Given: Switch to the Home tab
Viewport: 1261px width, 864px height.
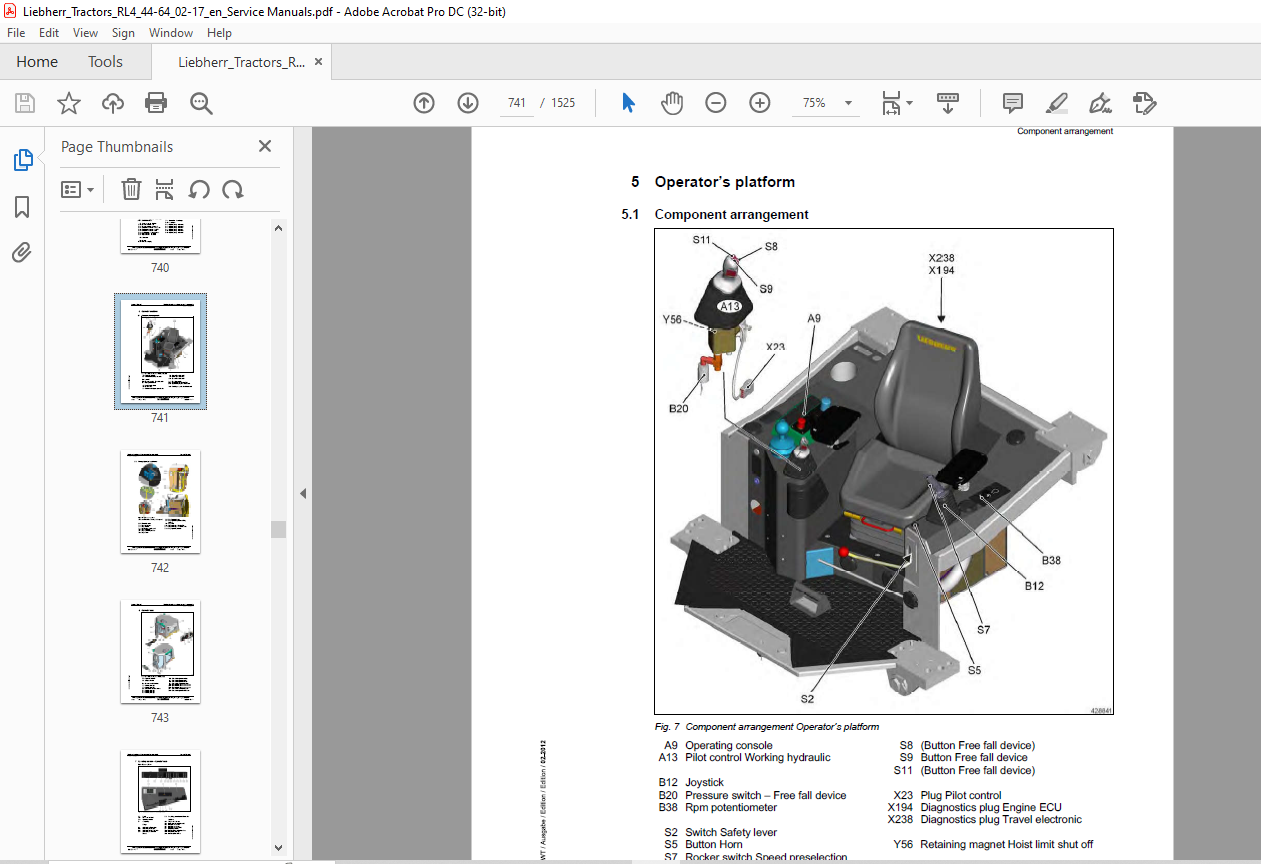Looking at the screenshot, I should (37, 62).
